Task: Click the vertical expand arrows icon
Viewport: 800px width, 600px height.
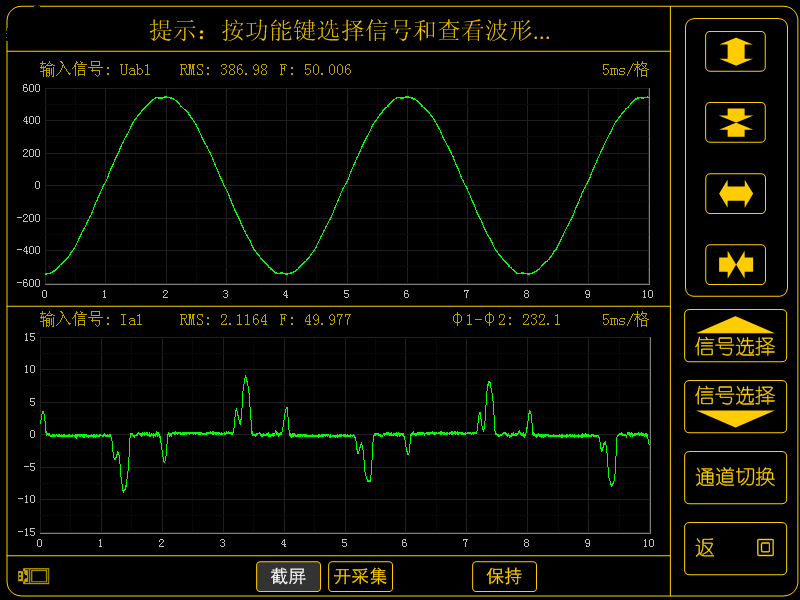Action: tap(735, 50)
